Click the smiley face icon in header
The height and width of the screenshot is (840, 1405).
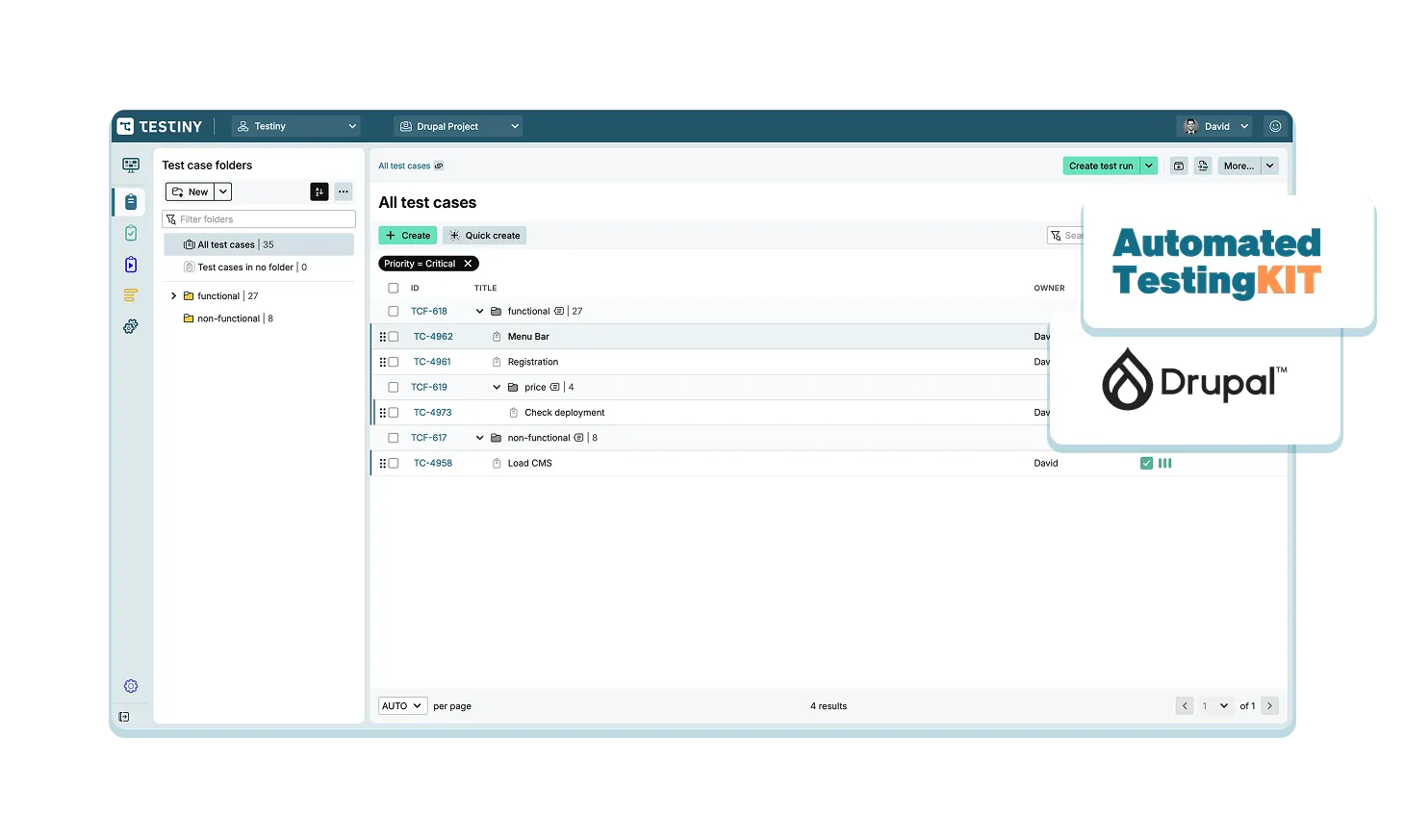[x=1275, y=126]
